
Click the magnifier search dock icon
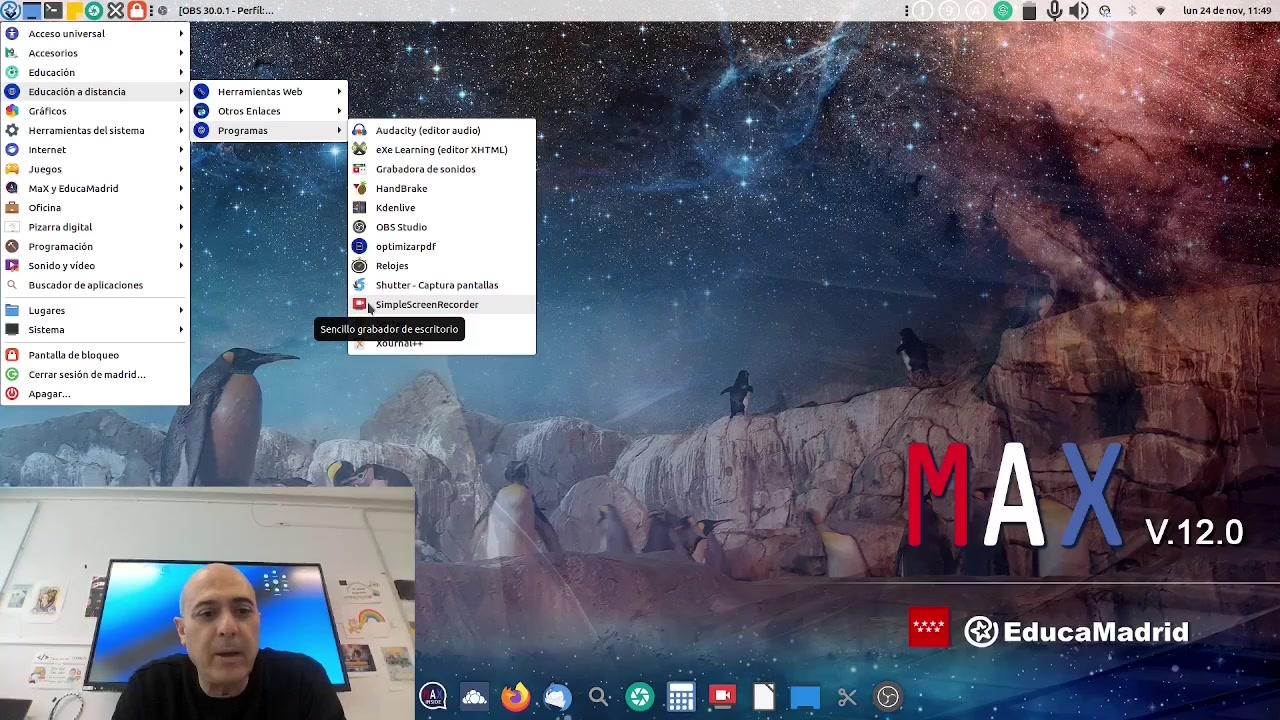pos(599,697)
